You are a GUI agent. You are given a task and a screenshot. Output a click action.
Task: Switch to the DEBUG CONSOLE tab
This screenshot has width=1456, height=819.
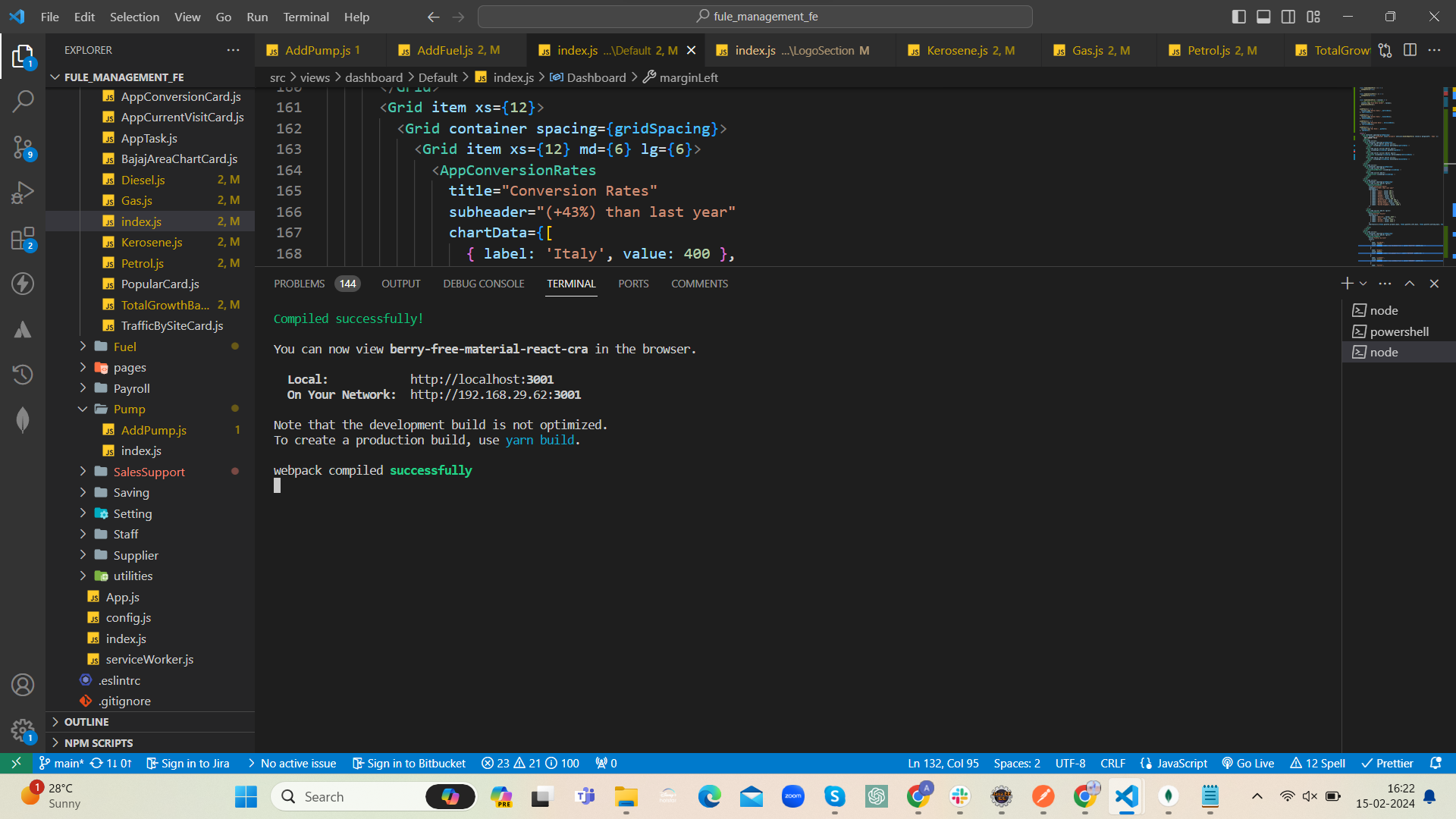tap(484, 284)
